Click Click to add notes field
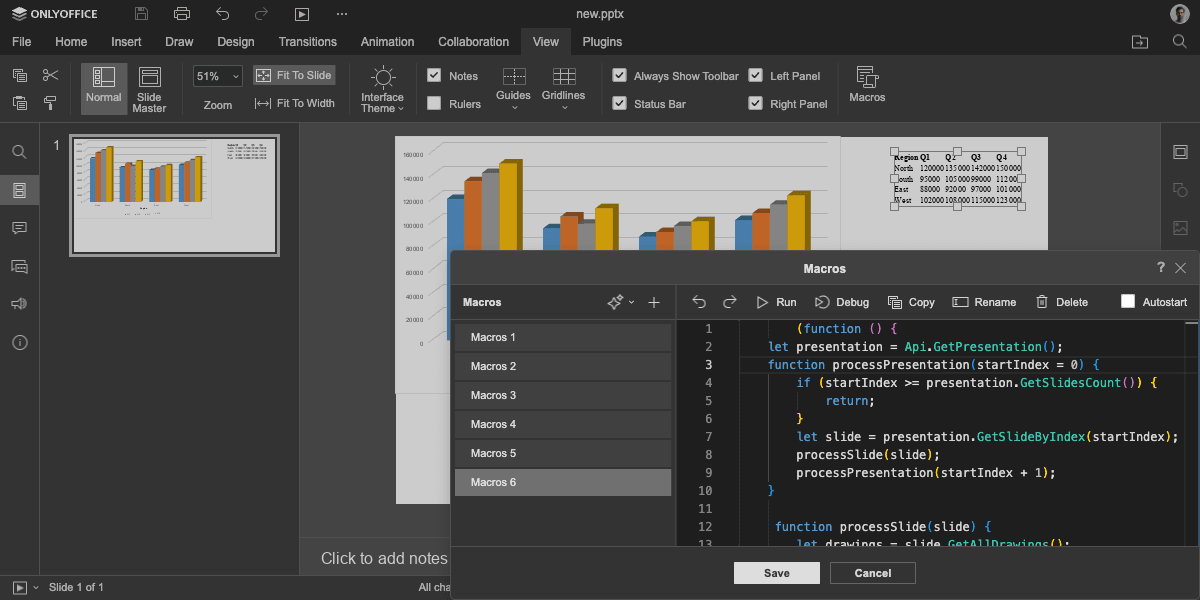 [x=384, y=558]
